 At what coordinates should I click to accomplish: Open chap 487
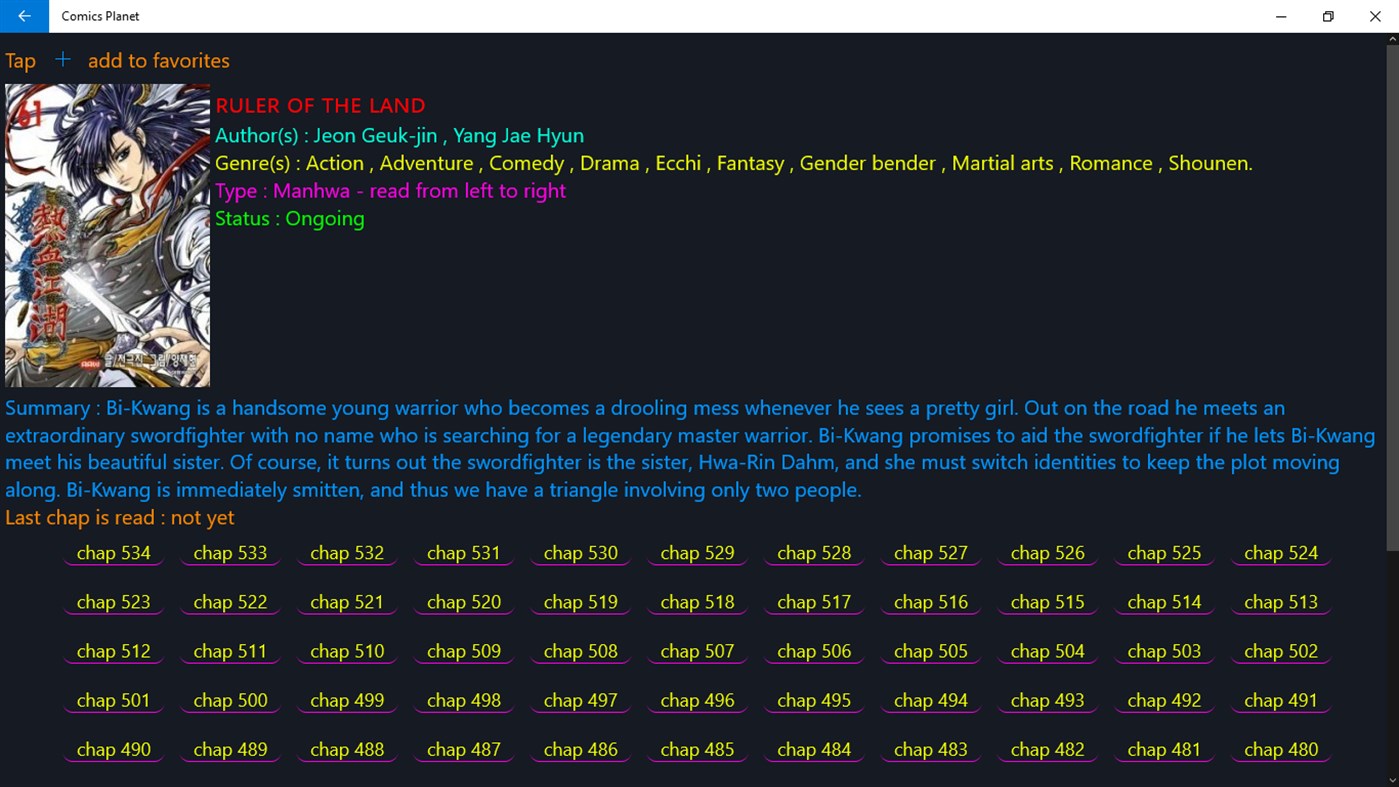(x=464, y=749)
